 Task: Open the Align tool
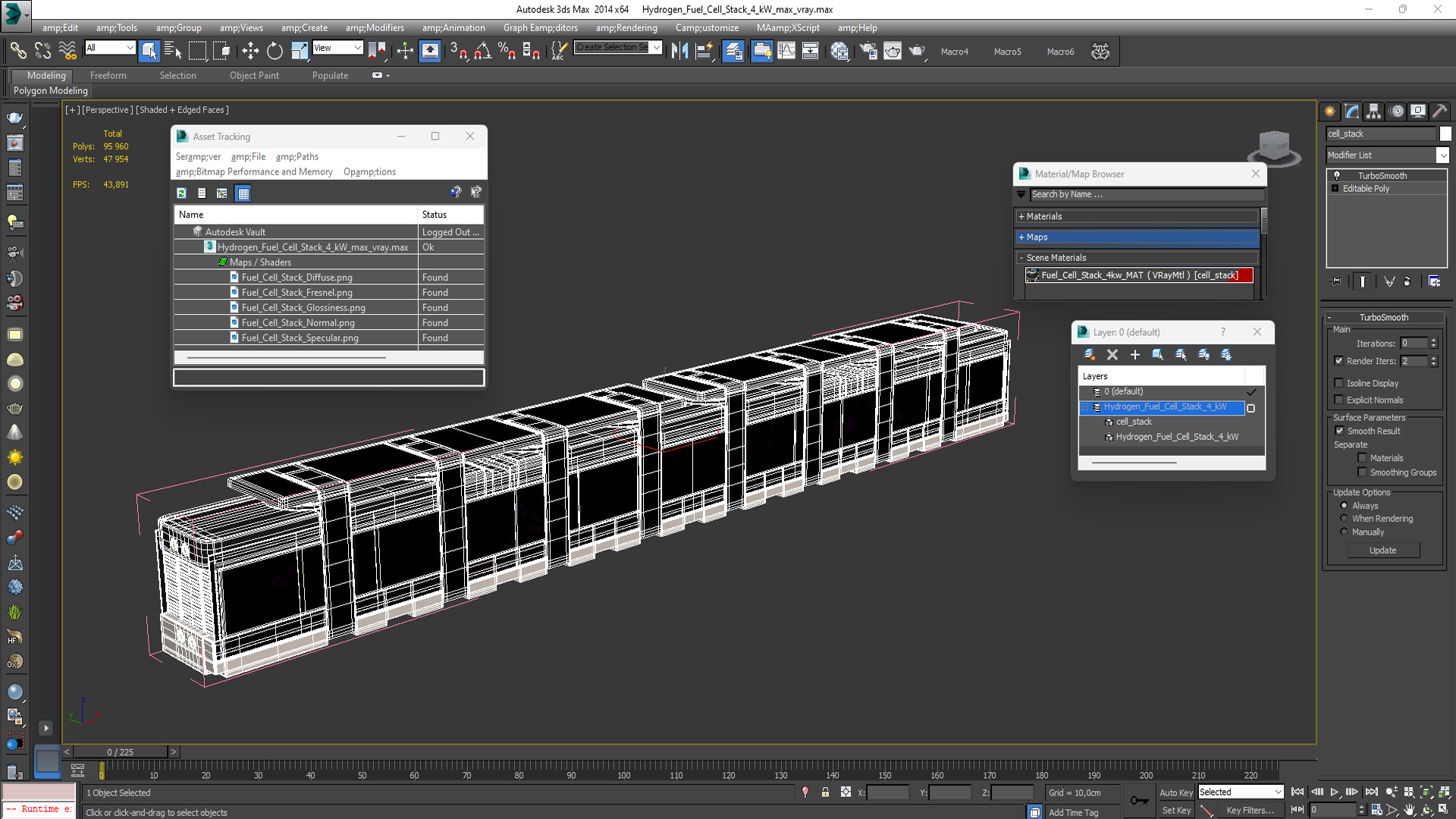704,51
